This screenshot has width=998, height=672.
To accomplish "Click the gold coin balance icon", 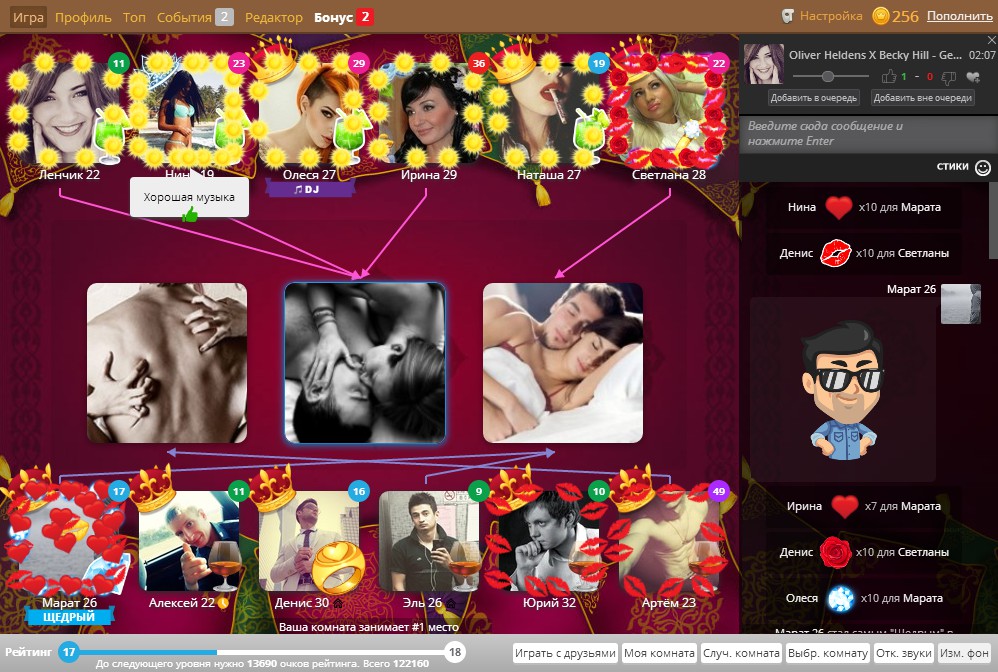I will [x=880, y=16].
